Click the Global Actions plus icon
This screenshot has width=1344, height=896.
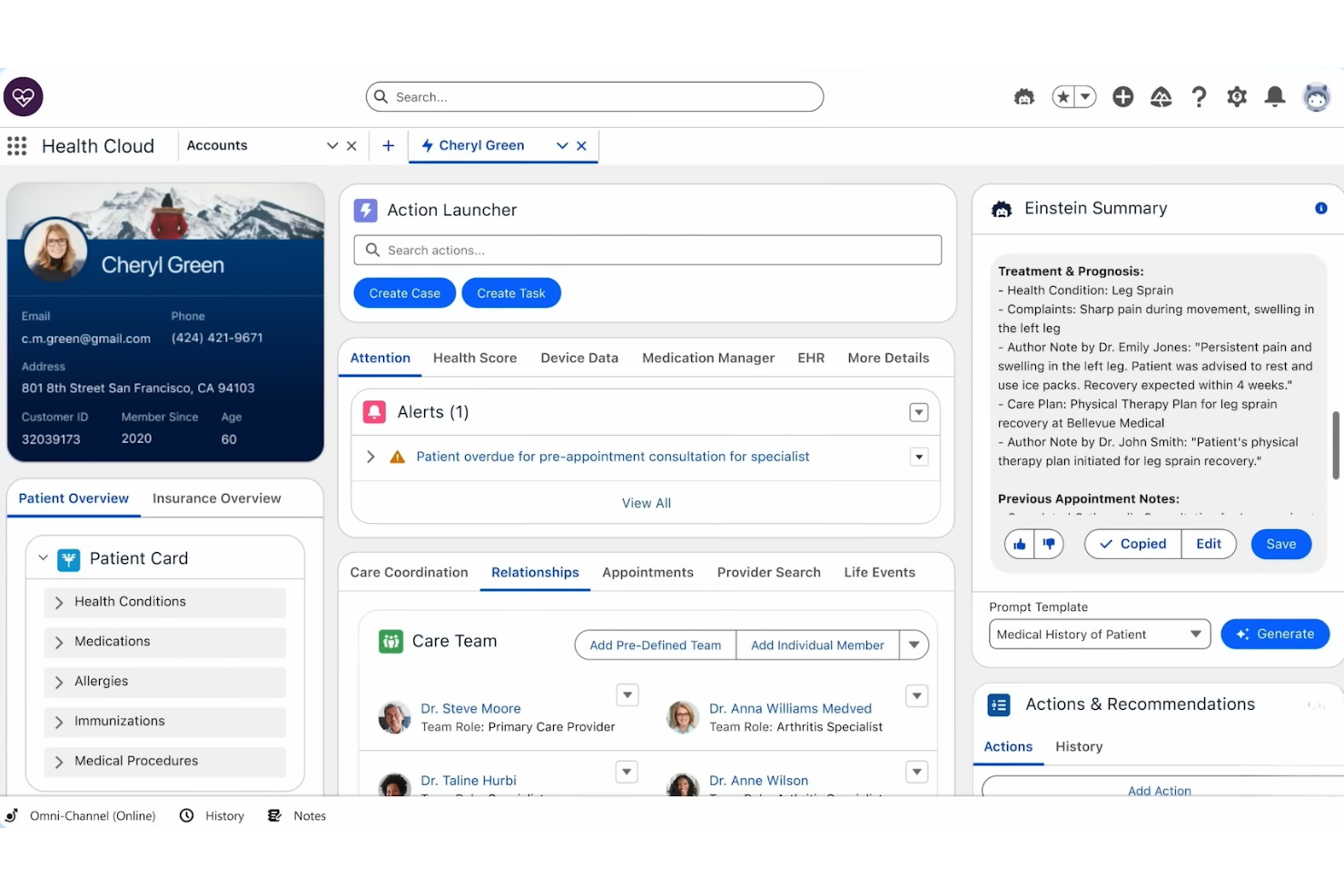[1123, 97]
